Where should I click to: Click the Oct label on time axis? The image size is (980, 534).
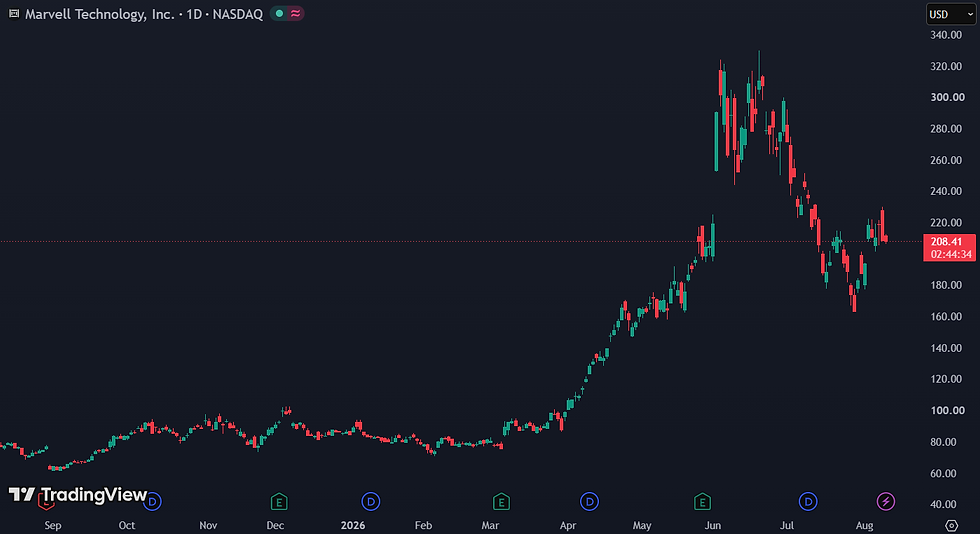(127, 525)
